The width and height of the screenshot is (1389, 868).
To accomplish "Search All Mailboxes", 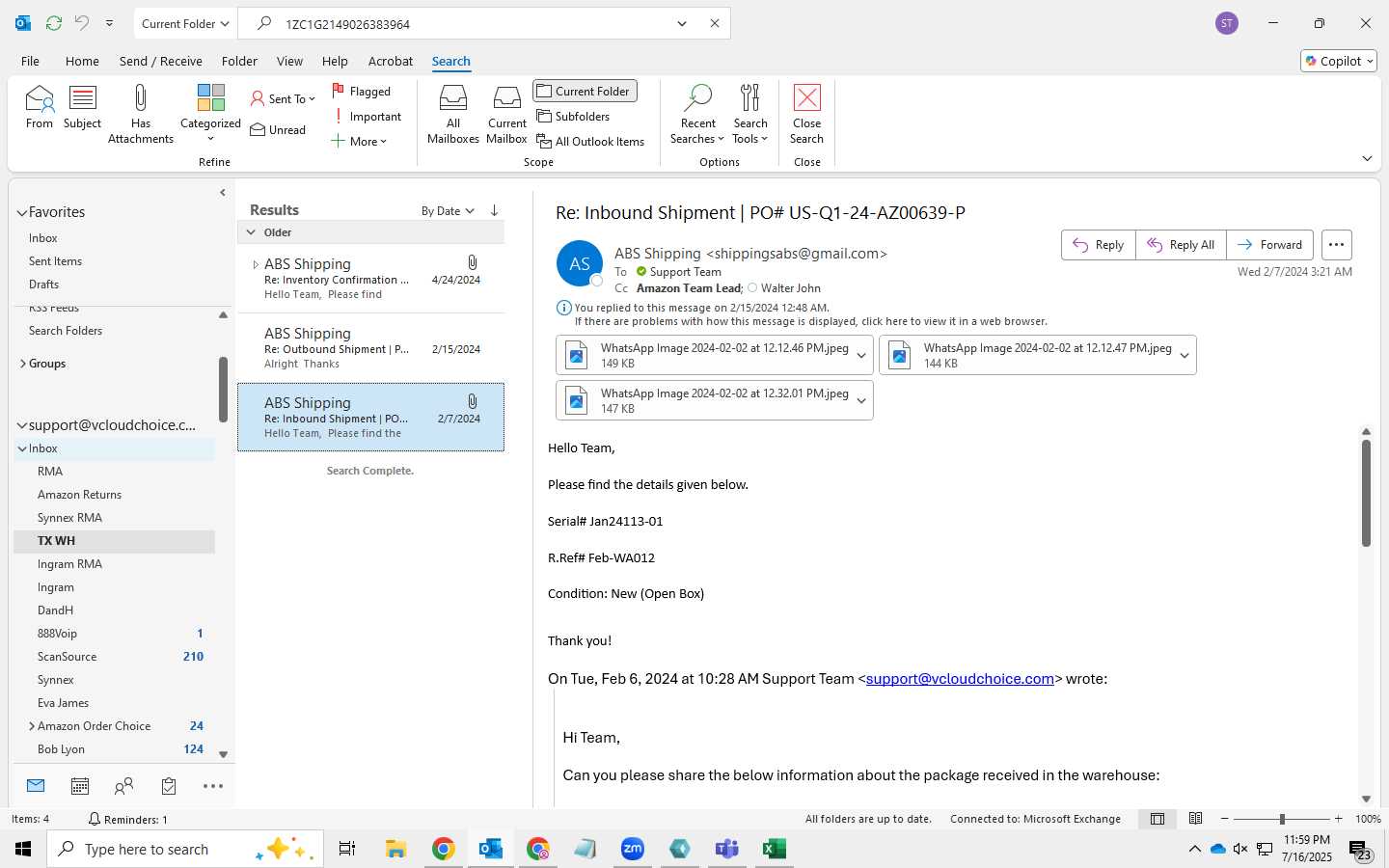I will click(453, 114).
